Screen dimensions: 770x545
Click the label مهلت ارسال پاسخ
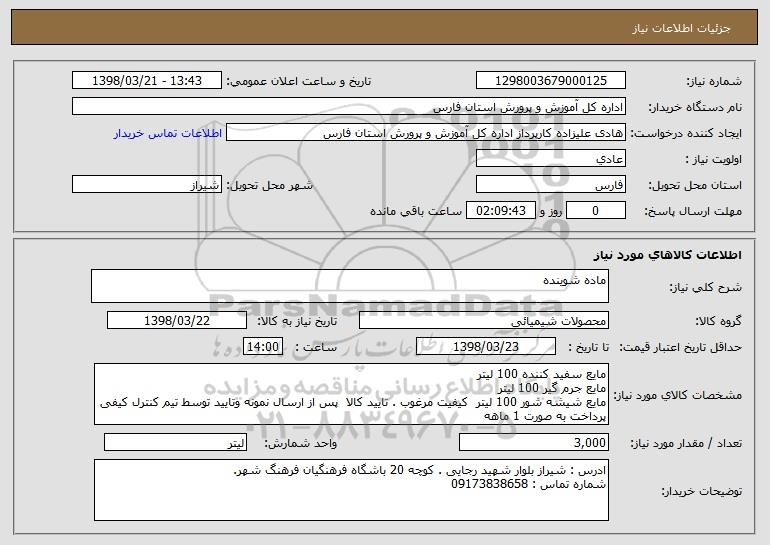tap(693, 212)
